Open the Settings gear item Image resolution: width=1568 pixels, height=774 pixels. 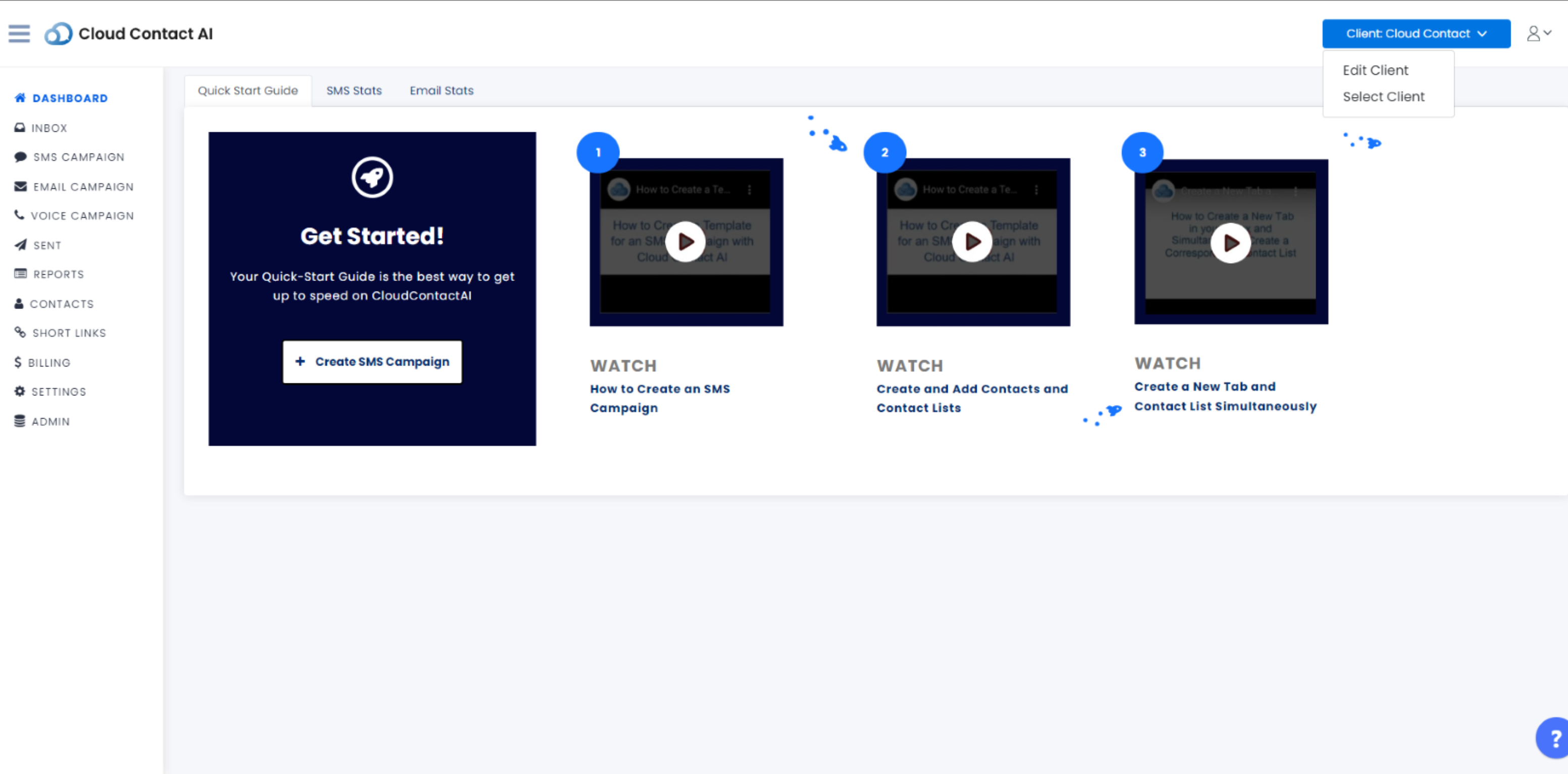point(59,392)
